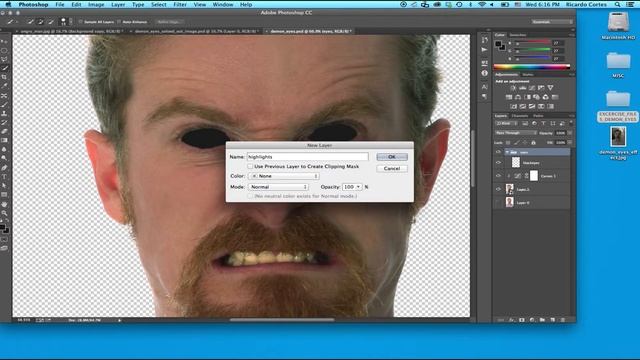Add an Invert adjustment
Image resolution: width=640 pixels, height=360 pixels.
[513, 106]
